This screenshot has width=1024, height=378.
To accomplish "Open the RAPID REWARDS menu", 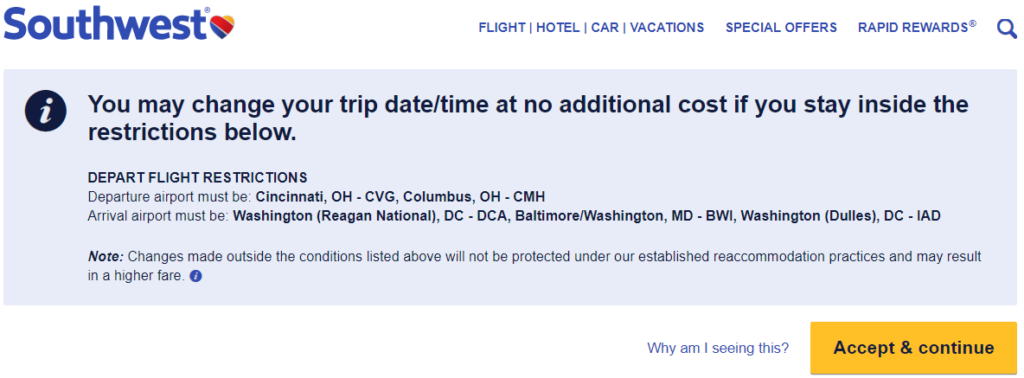I will coord(917,27).
